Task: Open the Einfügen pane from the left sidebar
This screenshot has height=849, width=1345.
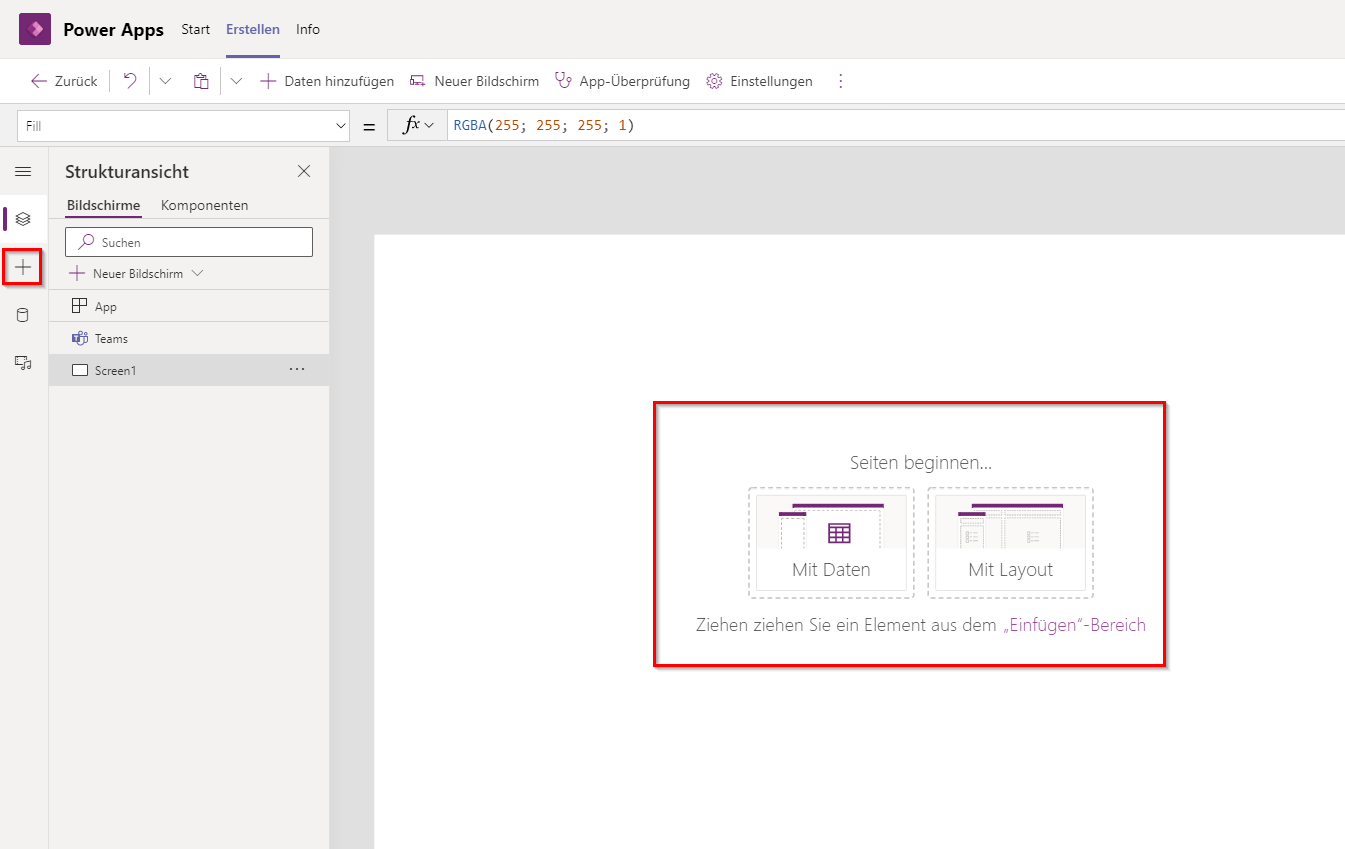Action: tap(23, 267)
